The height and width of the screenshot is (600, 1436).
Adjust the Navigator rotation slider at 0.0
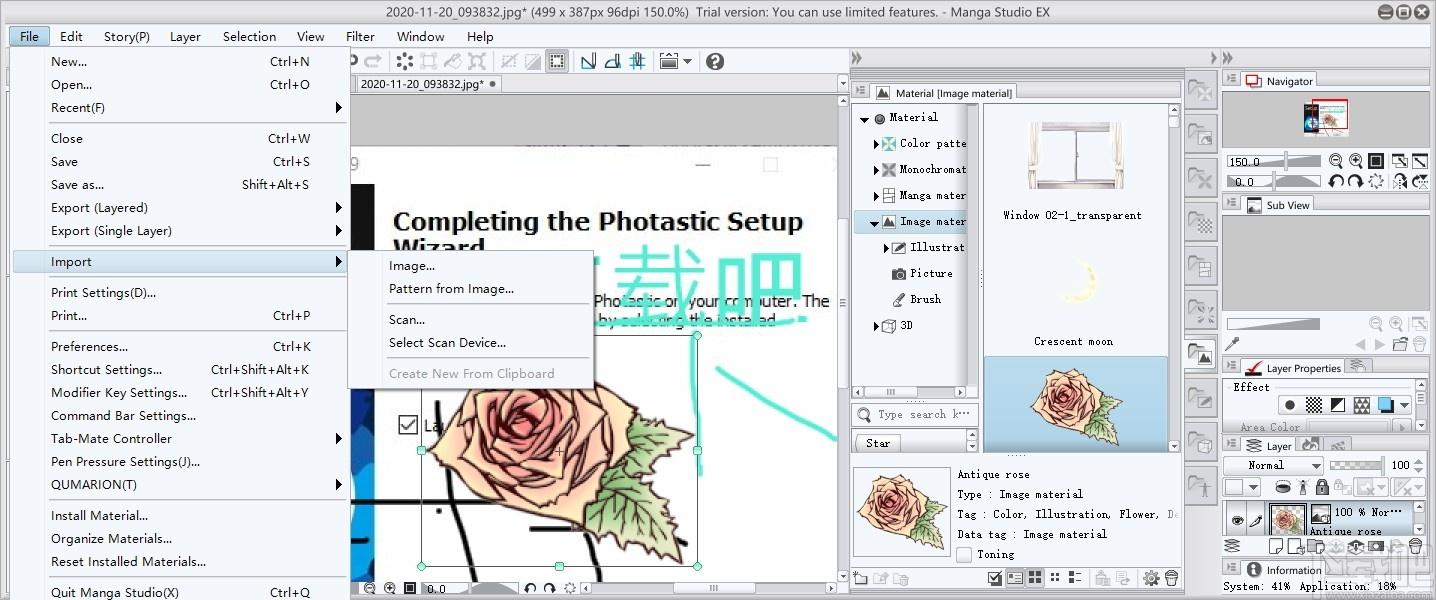click(1274, 181)
